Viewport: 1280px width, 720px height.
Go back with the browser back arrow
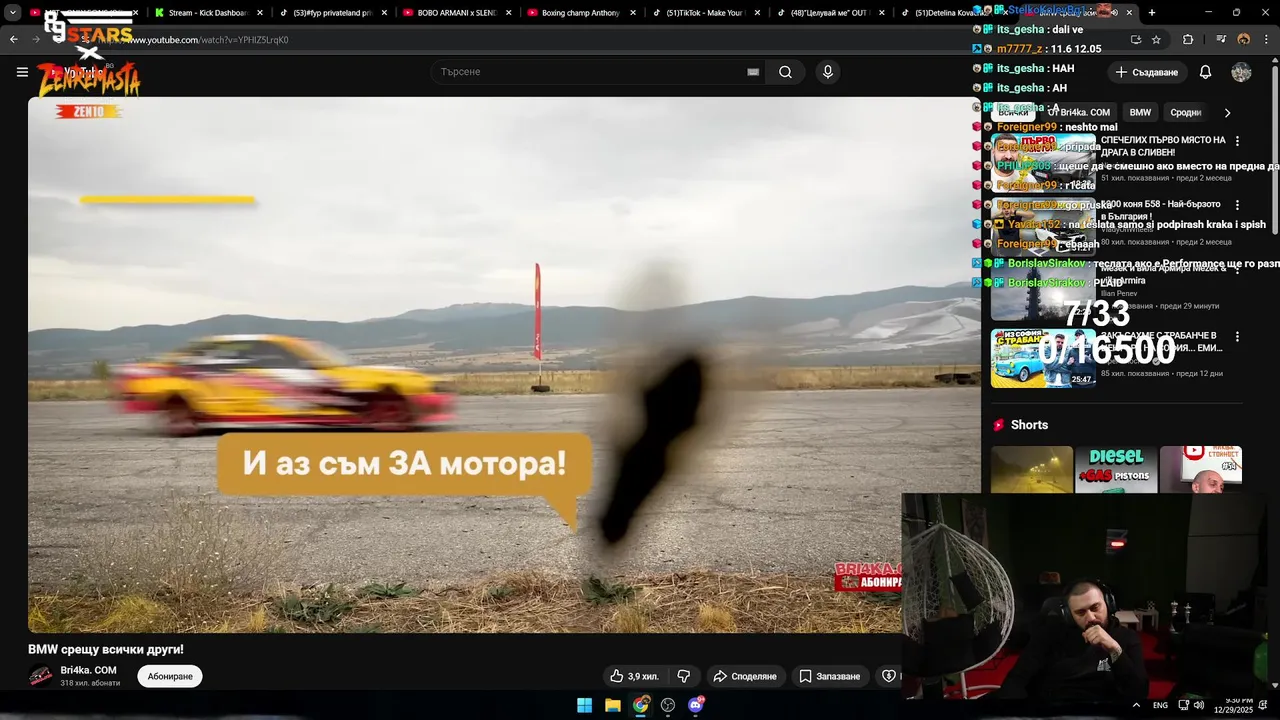[x=14, y=40]
